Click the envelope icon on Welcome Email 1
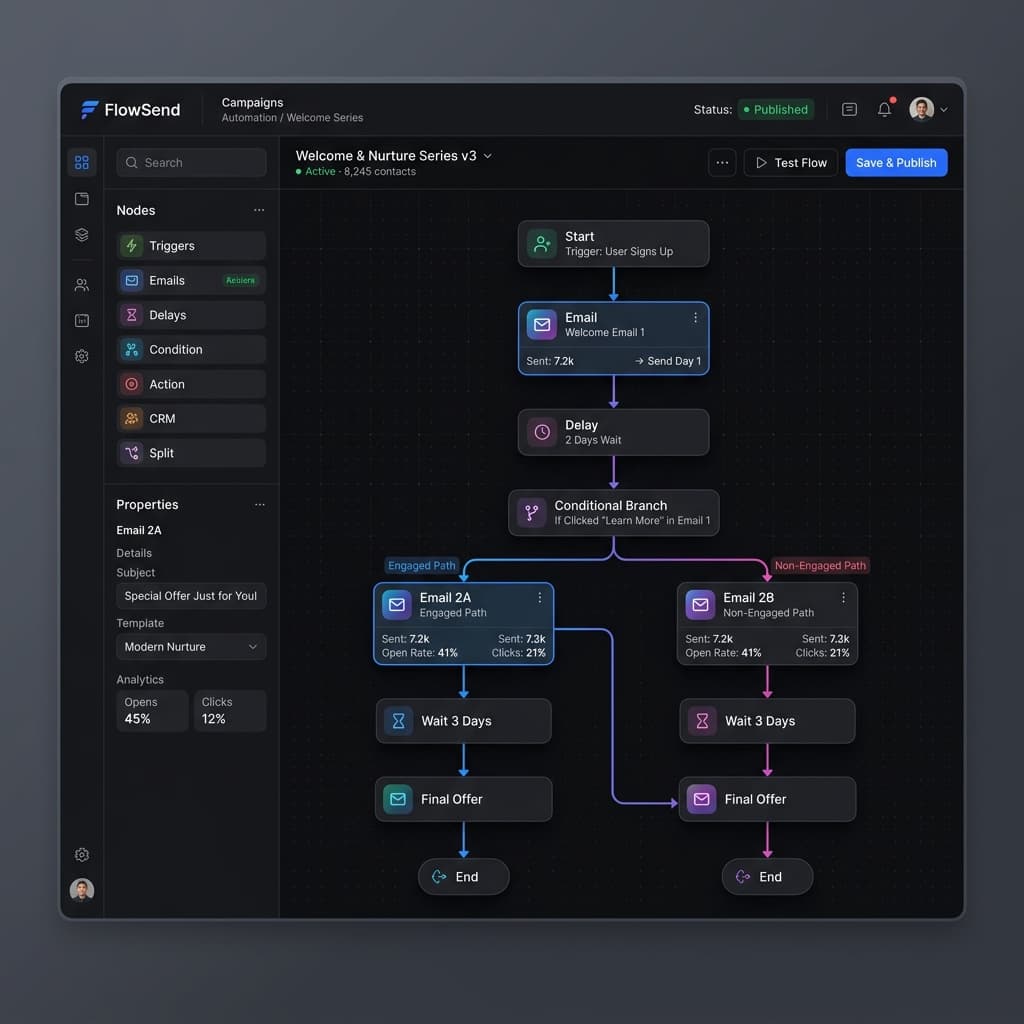Image resolution: width=1024 pixels, height=1024 pixels. pos(542,325)
